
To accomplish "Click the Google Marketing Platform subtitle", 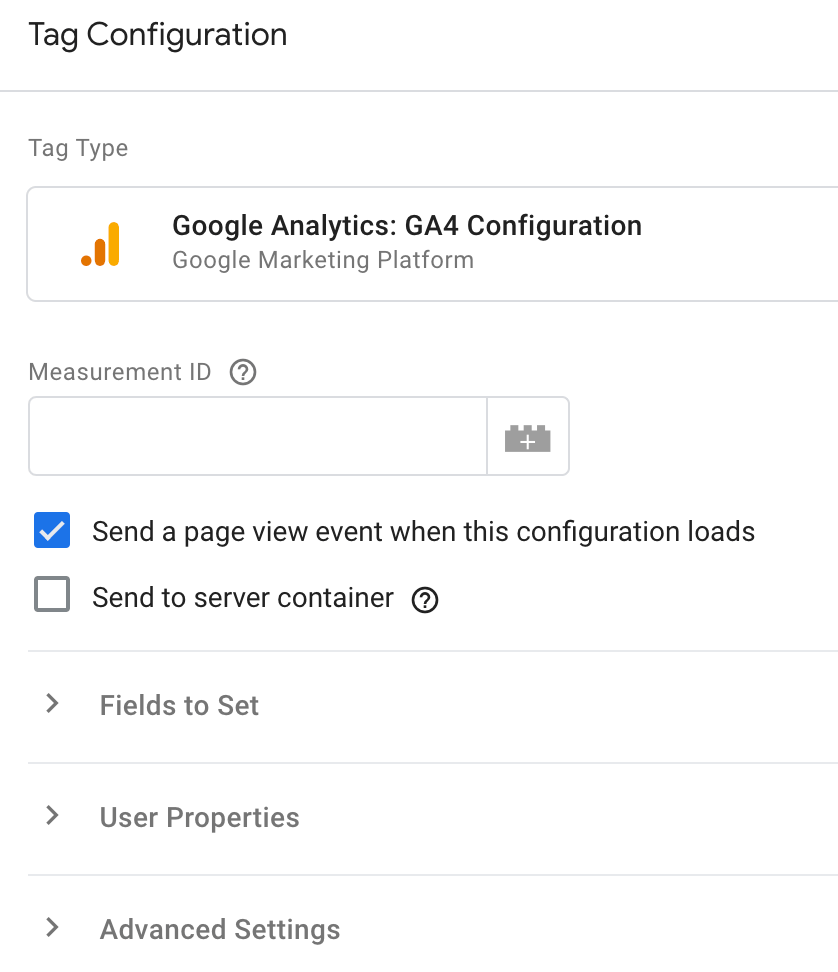I will pyautogui.click(x=323, y=260).
